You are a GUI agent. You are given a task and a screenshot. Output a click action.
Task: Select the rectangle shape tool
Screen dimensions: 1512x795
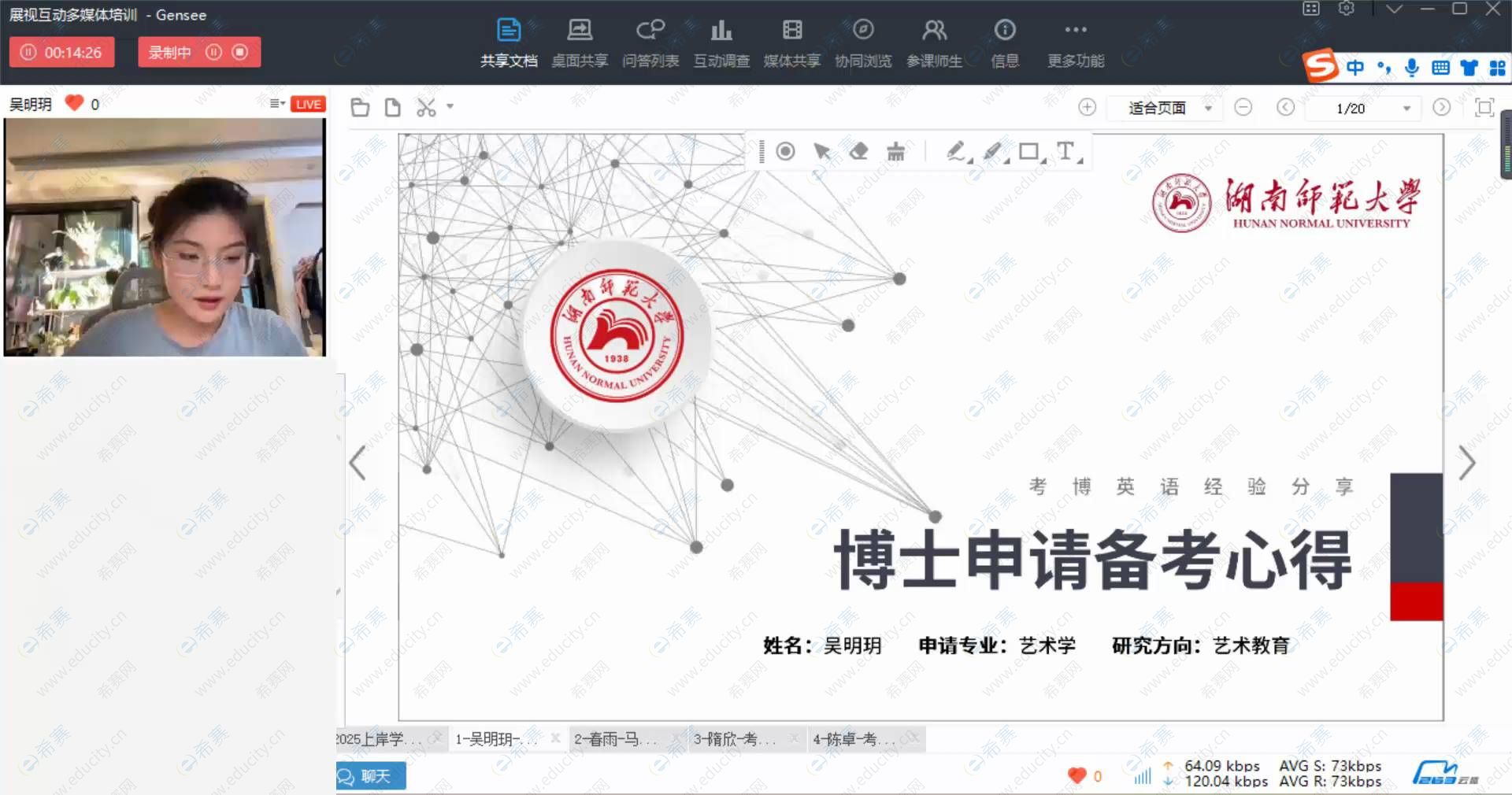[1031, 151]
